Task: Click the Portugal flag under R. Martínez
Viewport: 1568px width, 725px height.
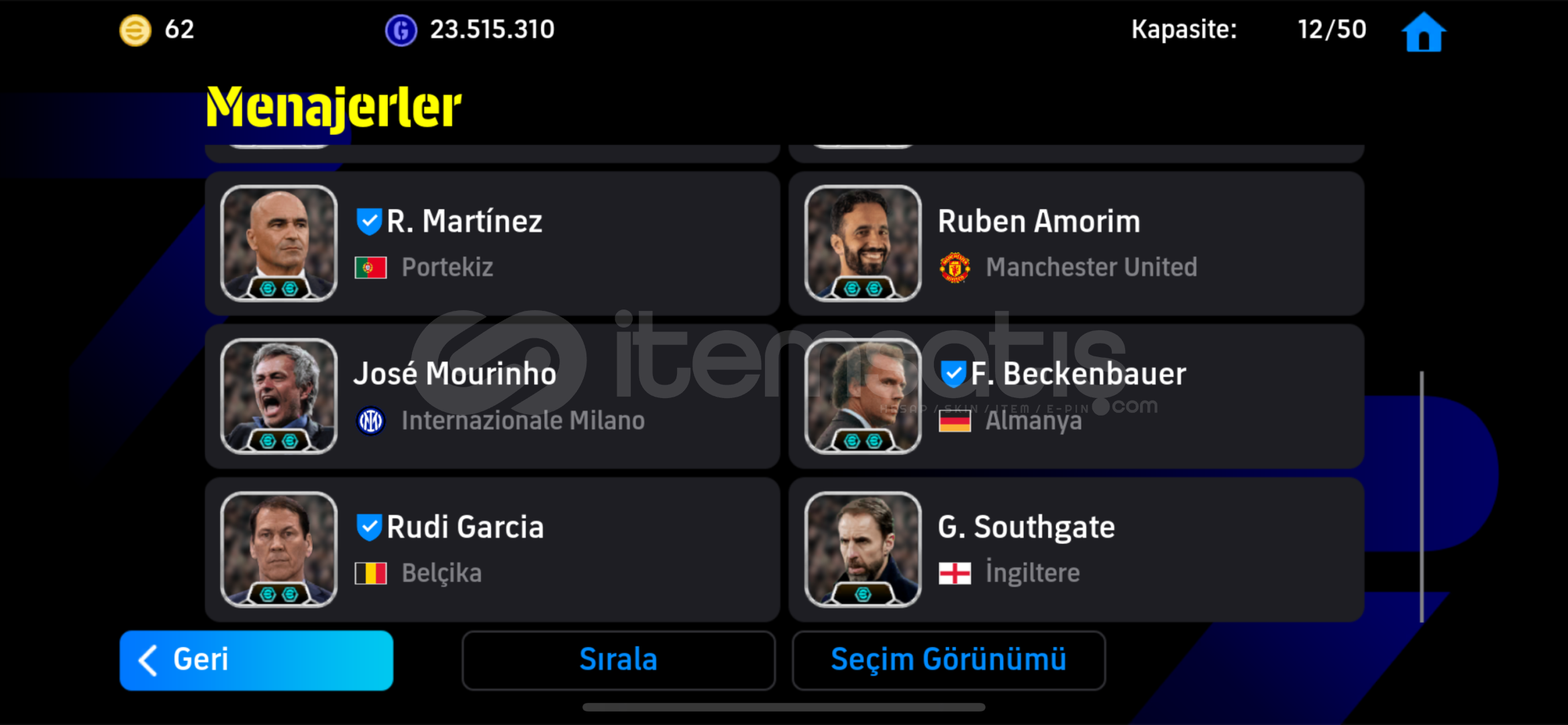Action: [370, 268]
